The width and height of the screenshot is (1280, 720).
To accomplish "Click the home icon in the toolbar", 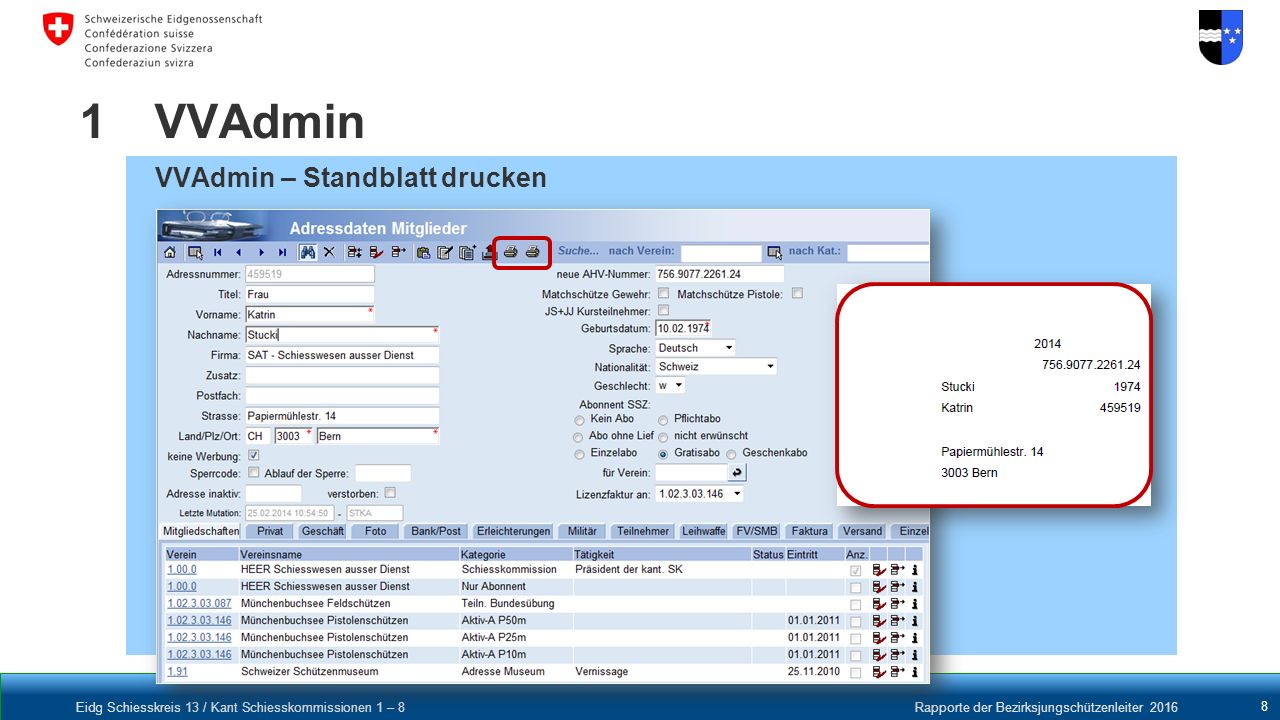I will tap(170, 252).
